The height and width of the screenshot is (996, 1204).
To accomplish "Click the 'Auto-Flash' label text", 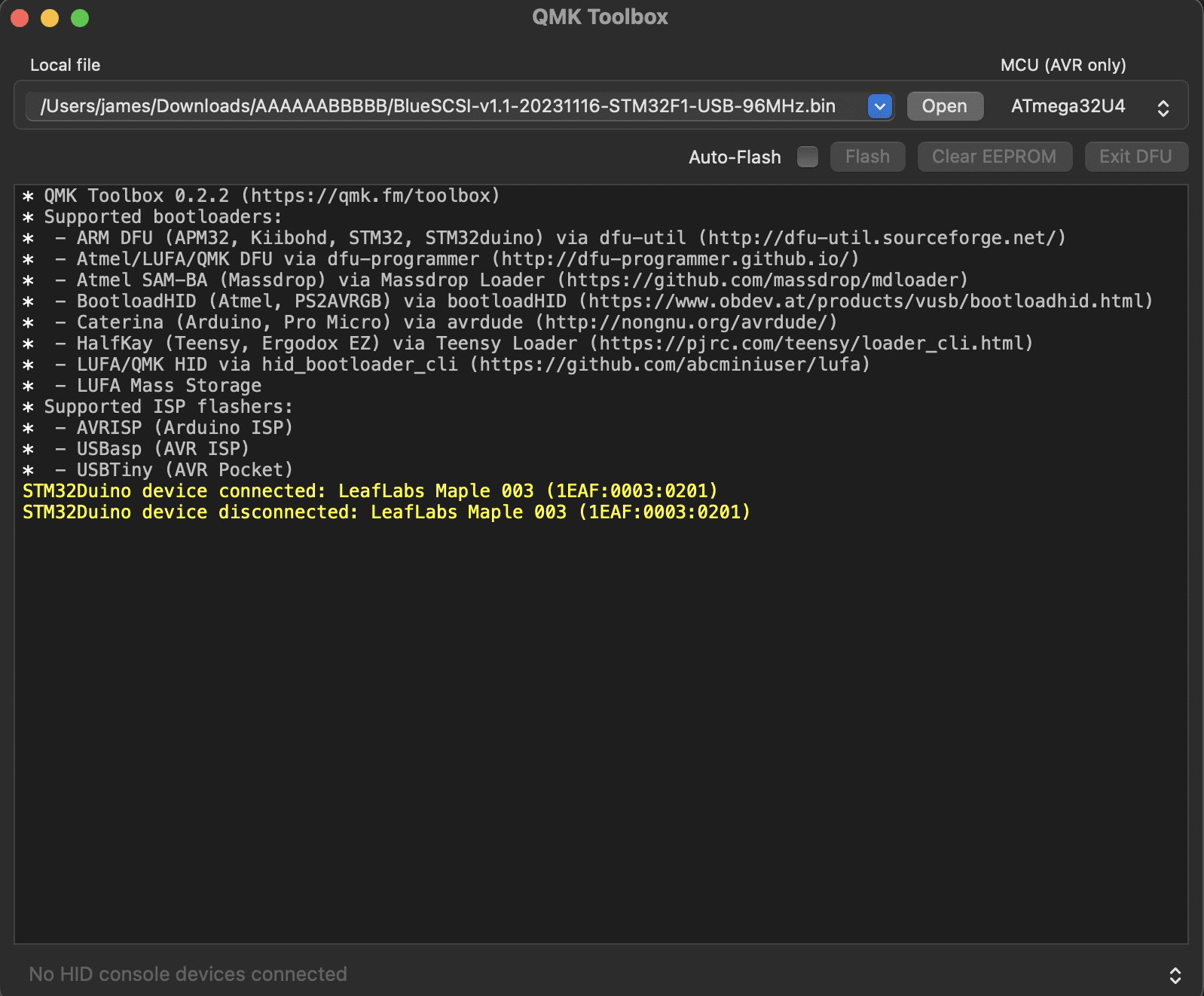I will point(735,157).
